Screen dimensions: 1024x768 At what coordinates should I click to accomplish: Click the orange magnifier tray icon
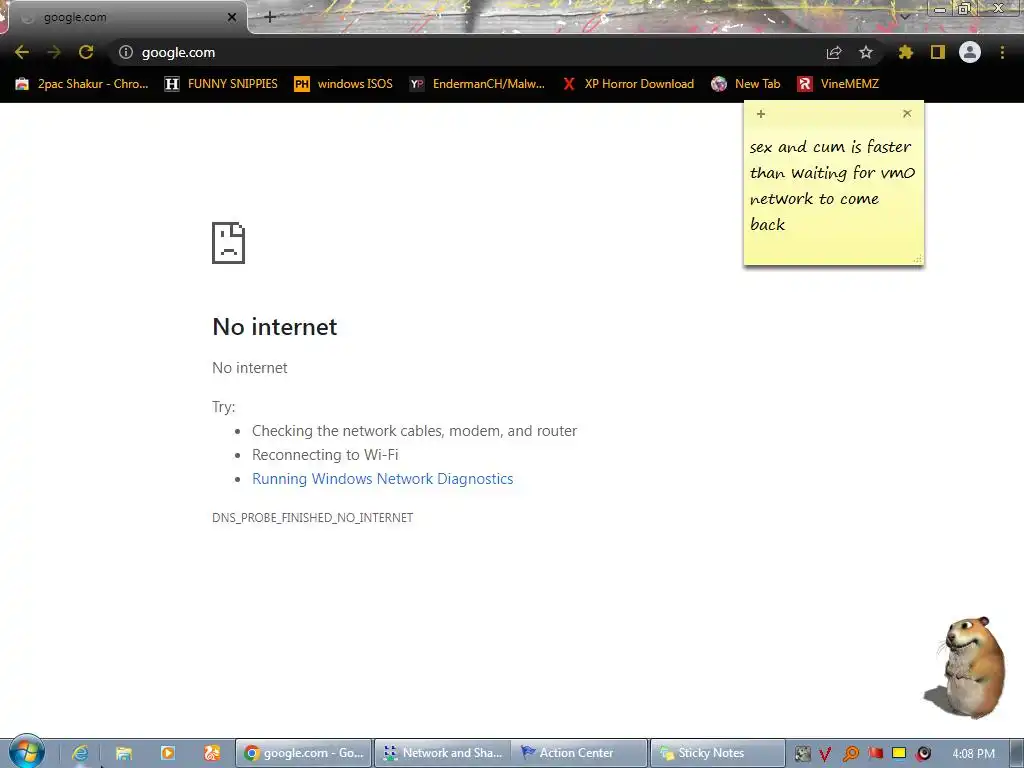tap(851, 754)
